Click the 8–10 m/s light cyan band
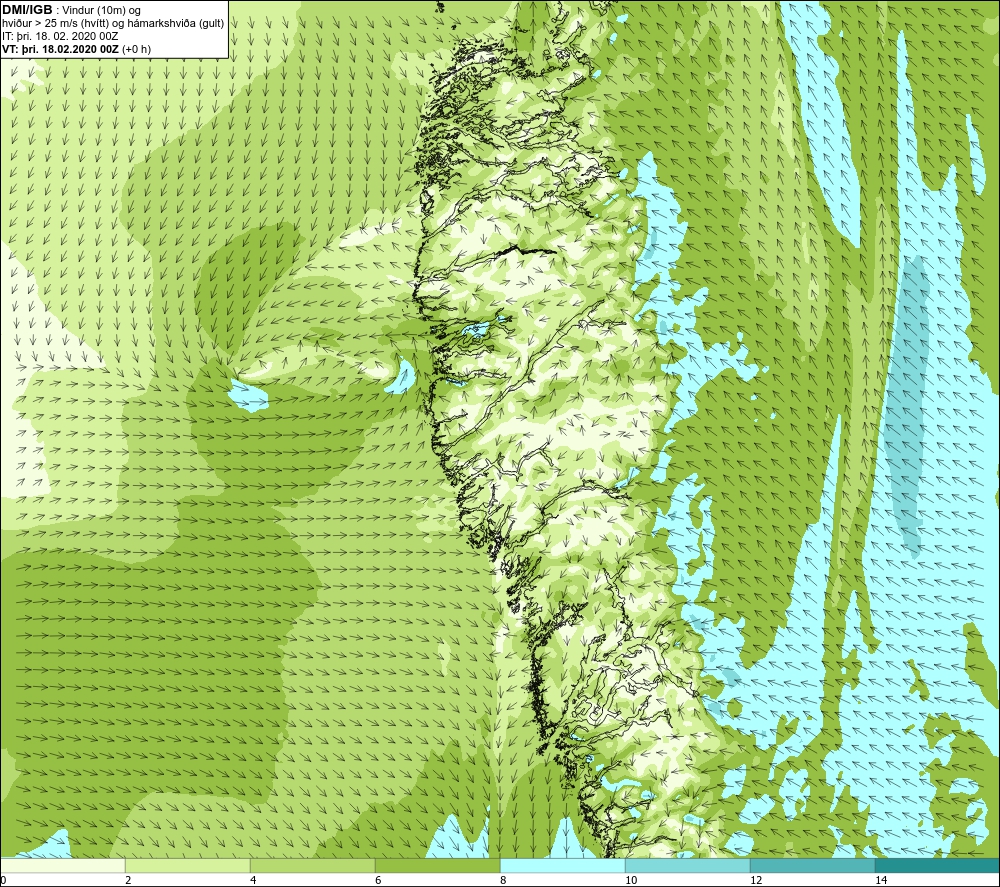1000x887 pixels. pyautogui.click(x=562, y=865)
